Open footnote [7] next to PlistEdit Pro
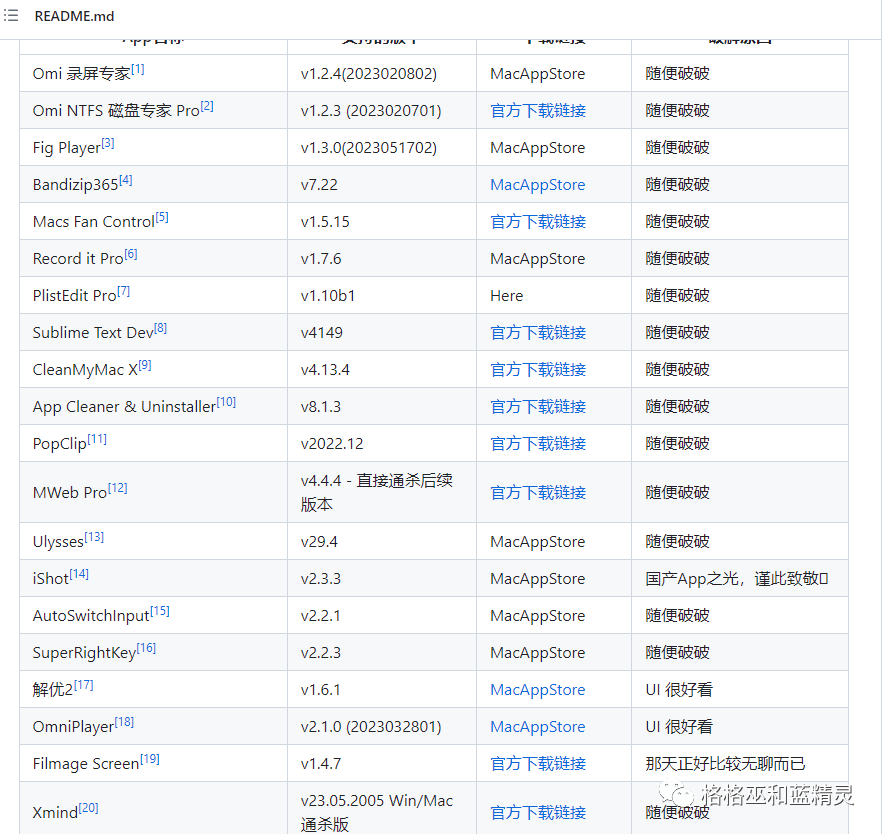The image size is (883, 834). pyautogui.click(x=123, y=291)
